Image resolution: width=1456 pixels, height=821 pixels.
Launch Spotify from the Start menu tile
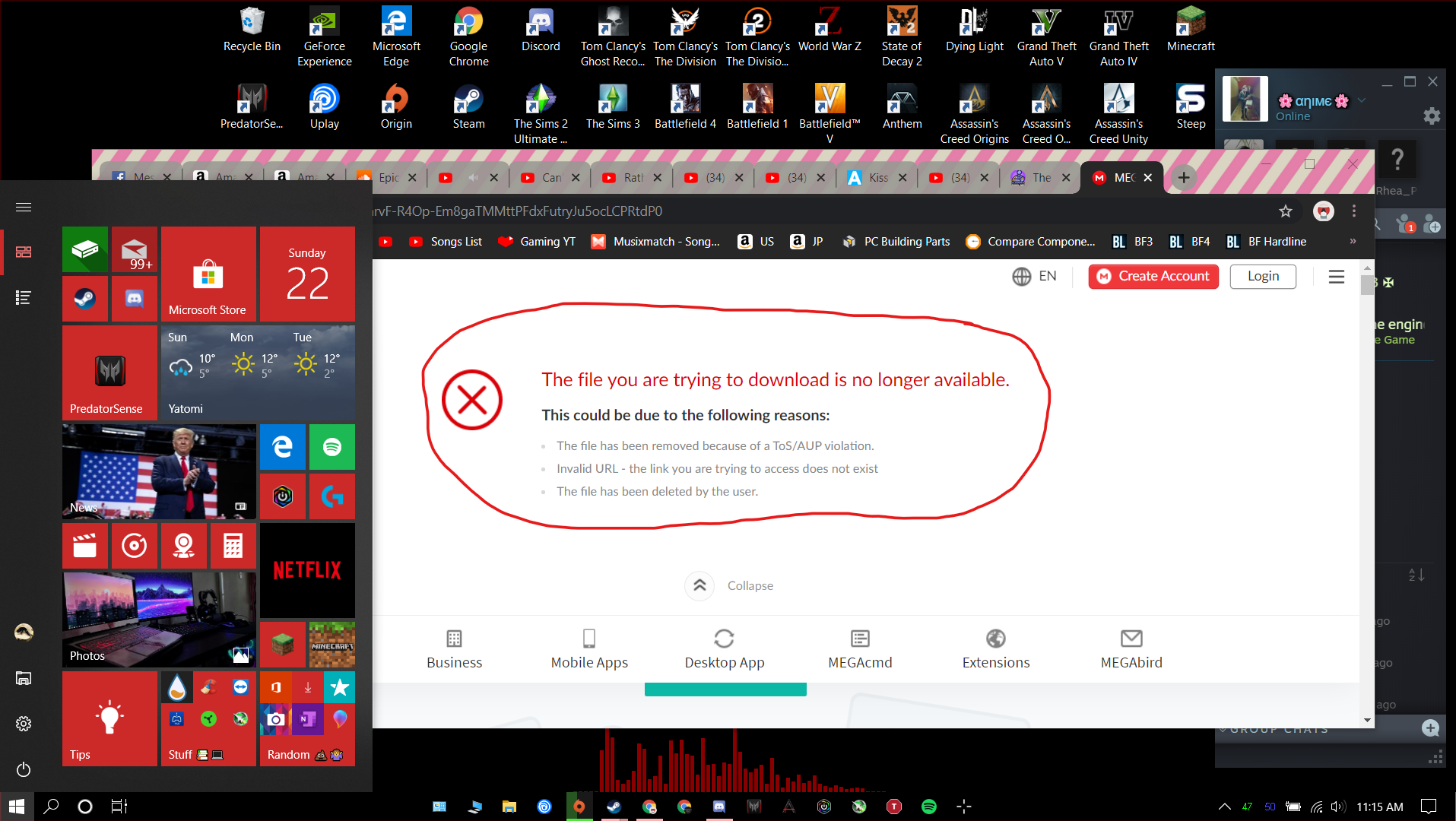point(331,447)
